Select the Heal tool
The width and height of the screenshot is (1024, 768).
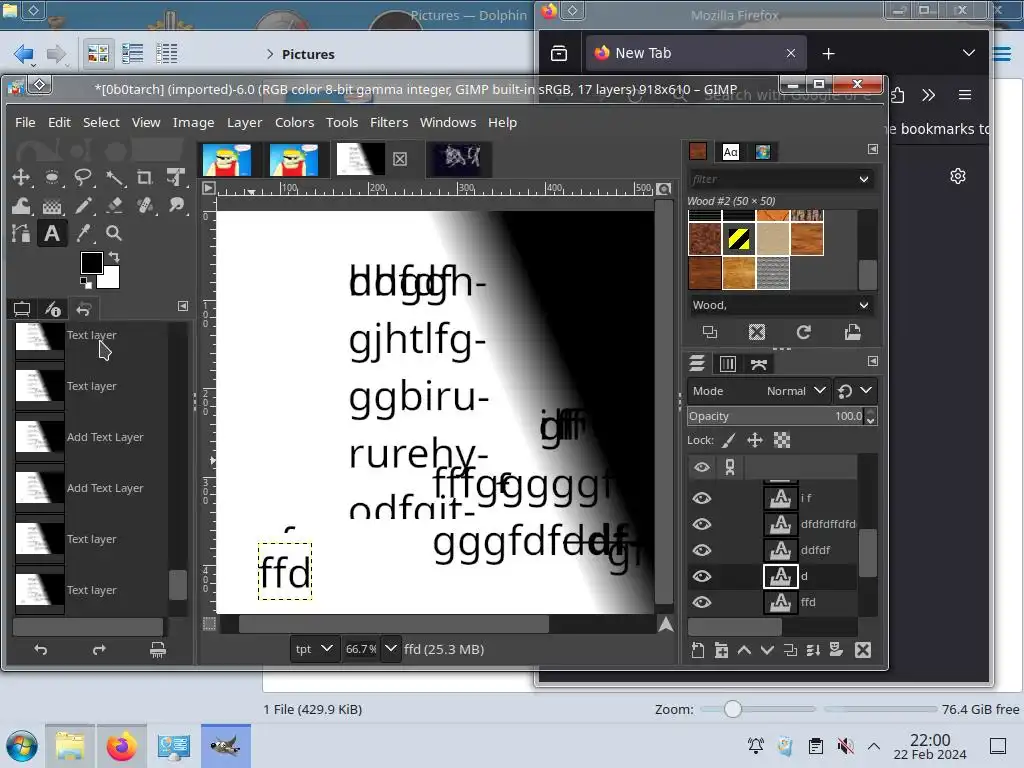[x=145, y=206]
